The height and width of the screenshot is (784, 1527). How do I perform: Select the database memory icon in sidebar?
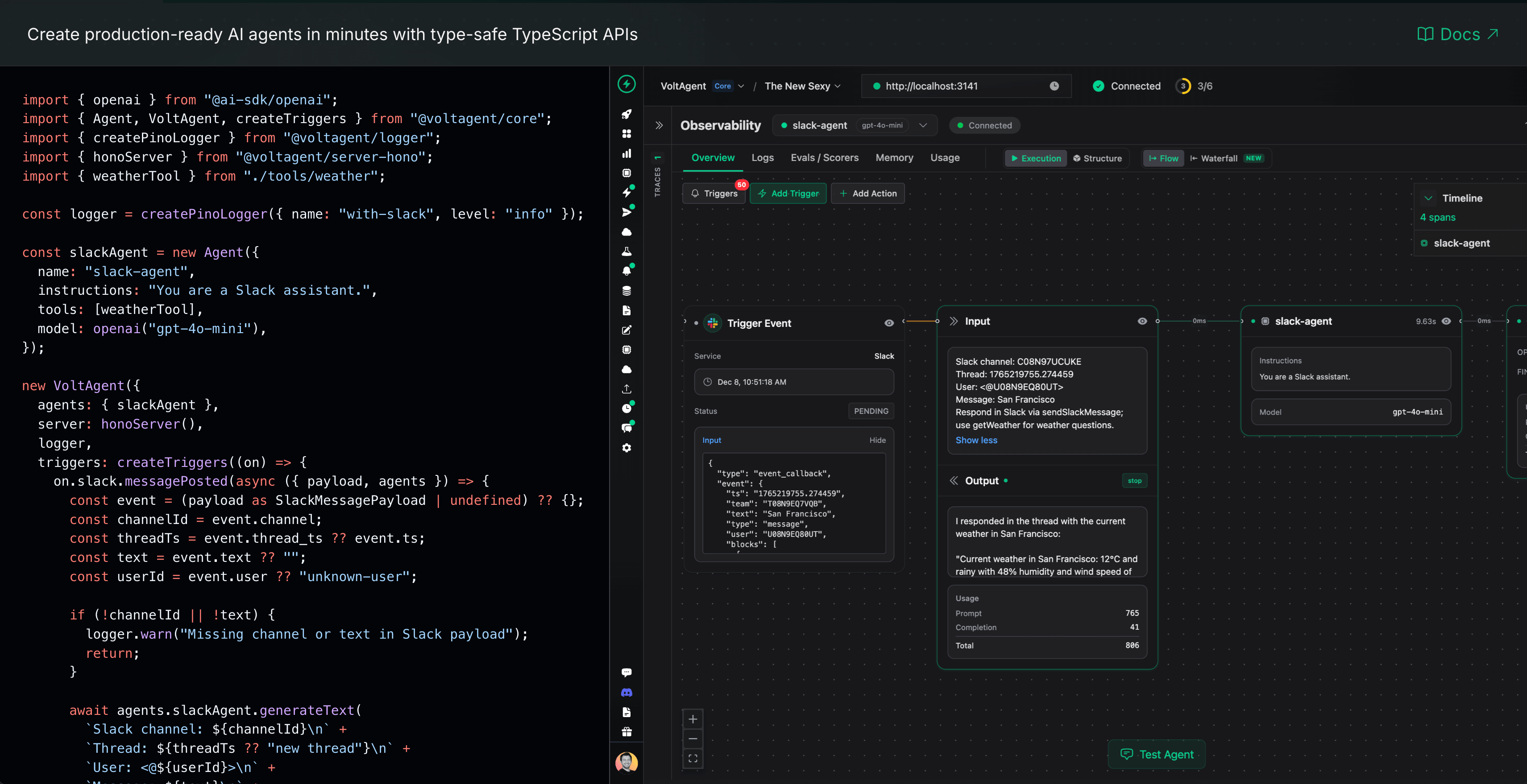click(x=627, y=290)
